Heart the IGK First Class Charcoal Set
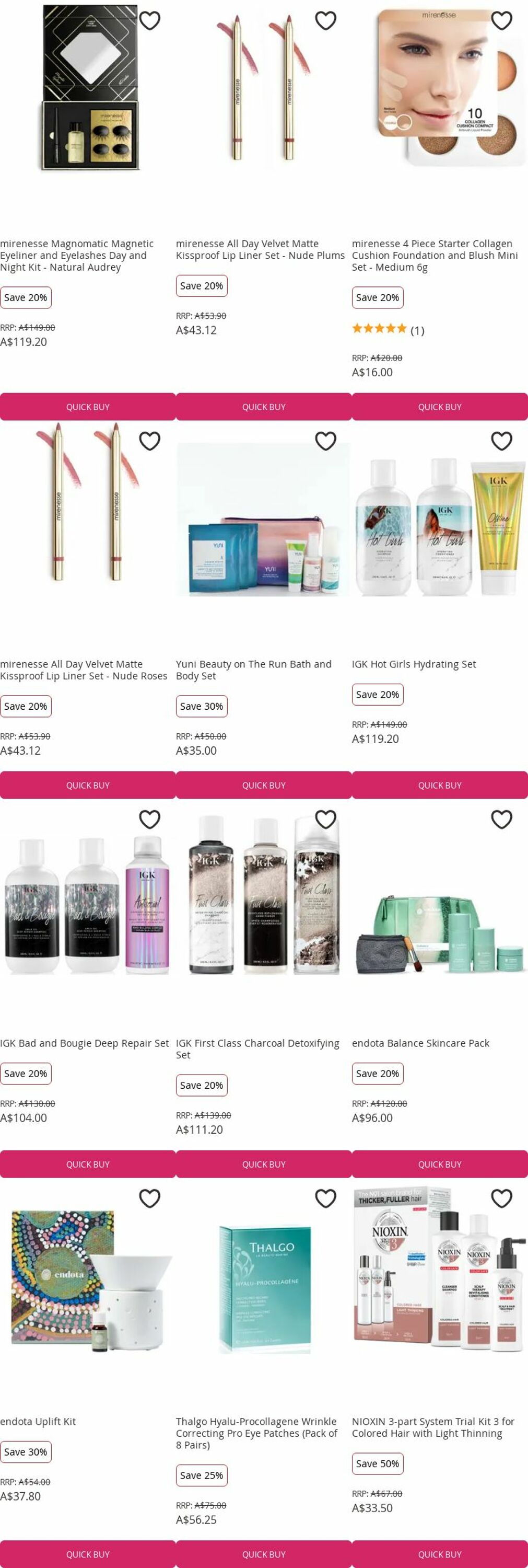Image resolution: width=528 pixels, height=1568 pixels. 325,820
